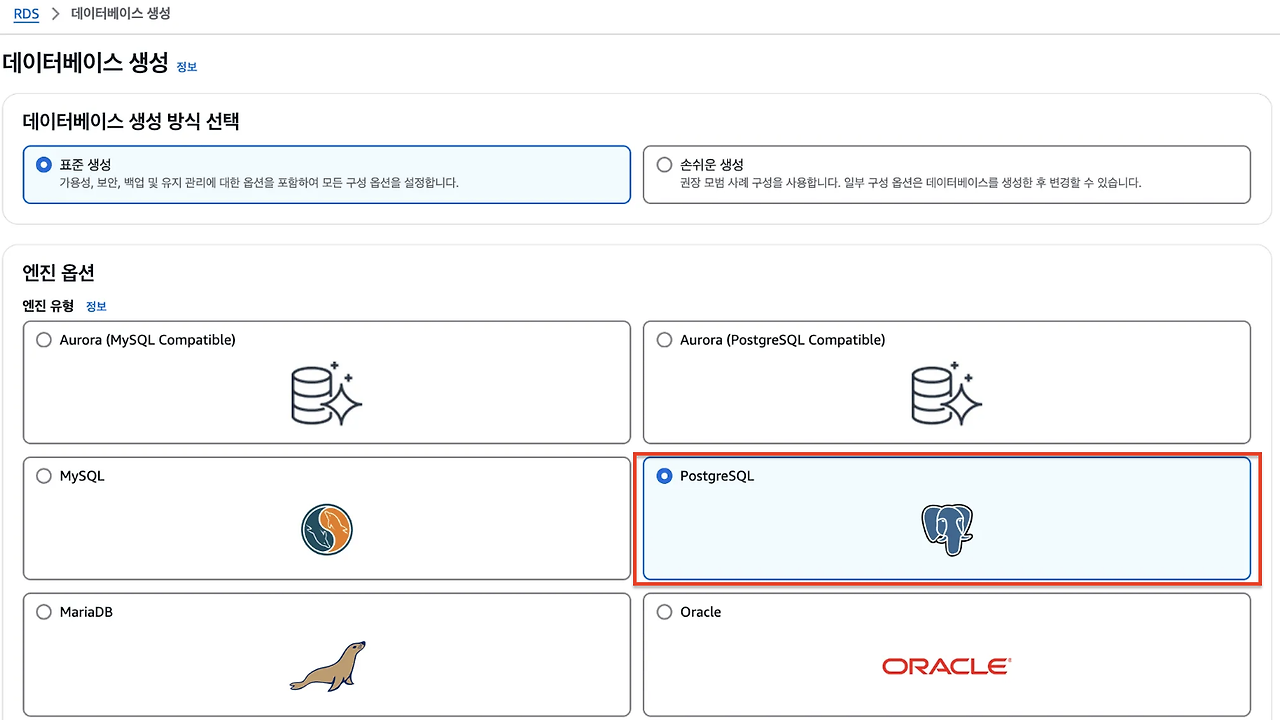Choose the Aurora (PostgreSQL Compatible) radio option
The width and height of the screenshot is (1280, 720).
664,340
